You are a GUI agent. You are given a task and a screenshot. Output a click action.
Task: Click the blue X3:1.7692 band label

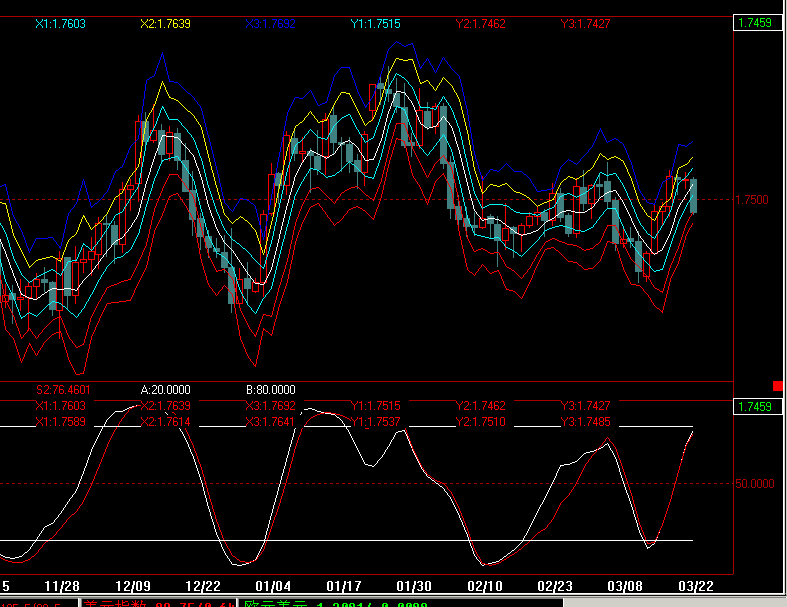[271, 24]
